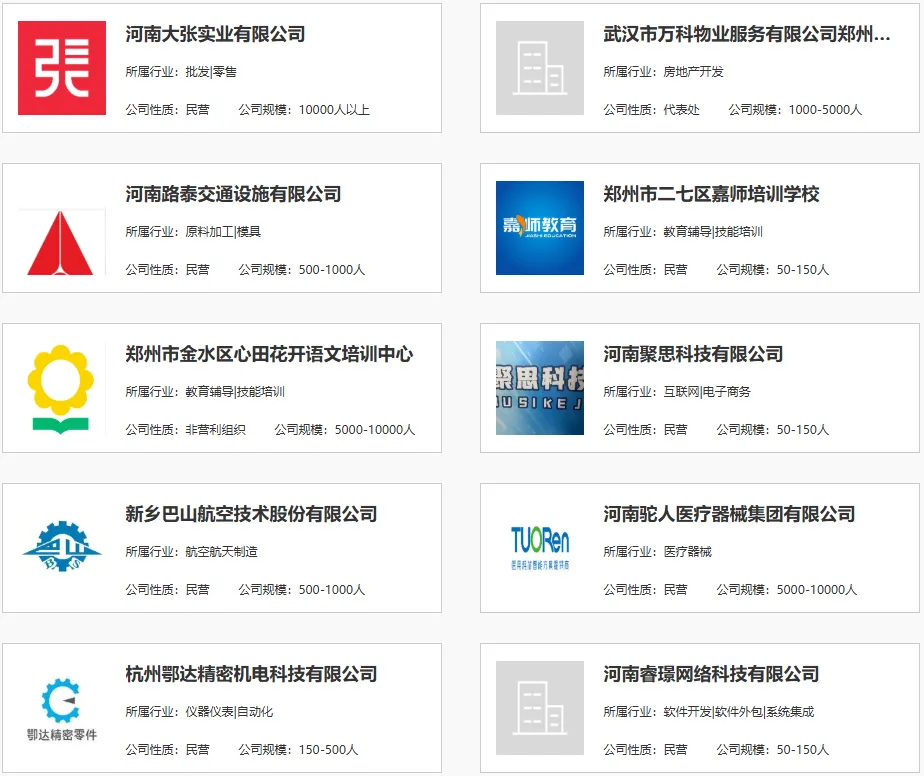Open company link 杭州鄂达精密机电科技有限公司

tap(251, 674)
